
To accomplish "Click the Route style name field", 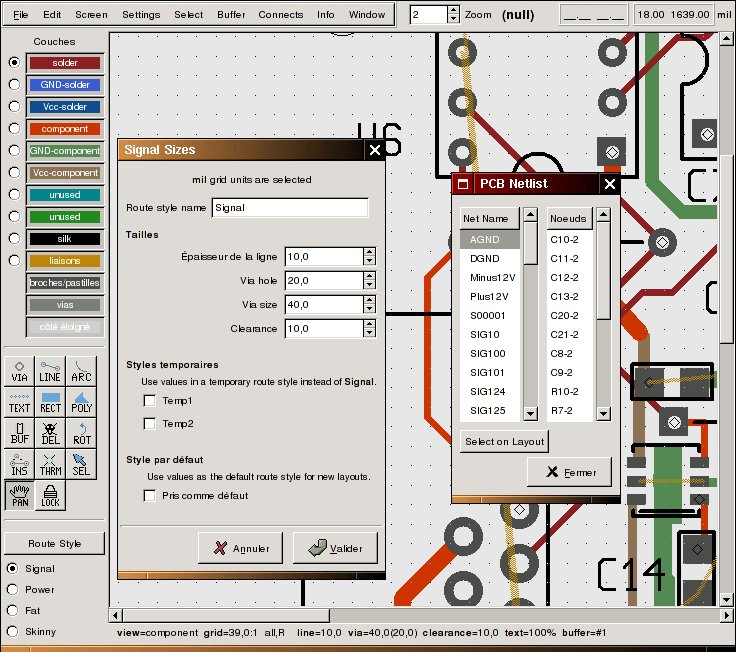I will 290,208.
